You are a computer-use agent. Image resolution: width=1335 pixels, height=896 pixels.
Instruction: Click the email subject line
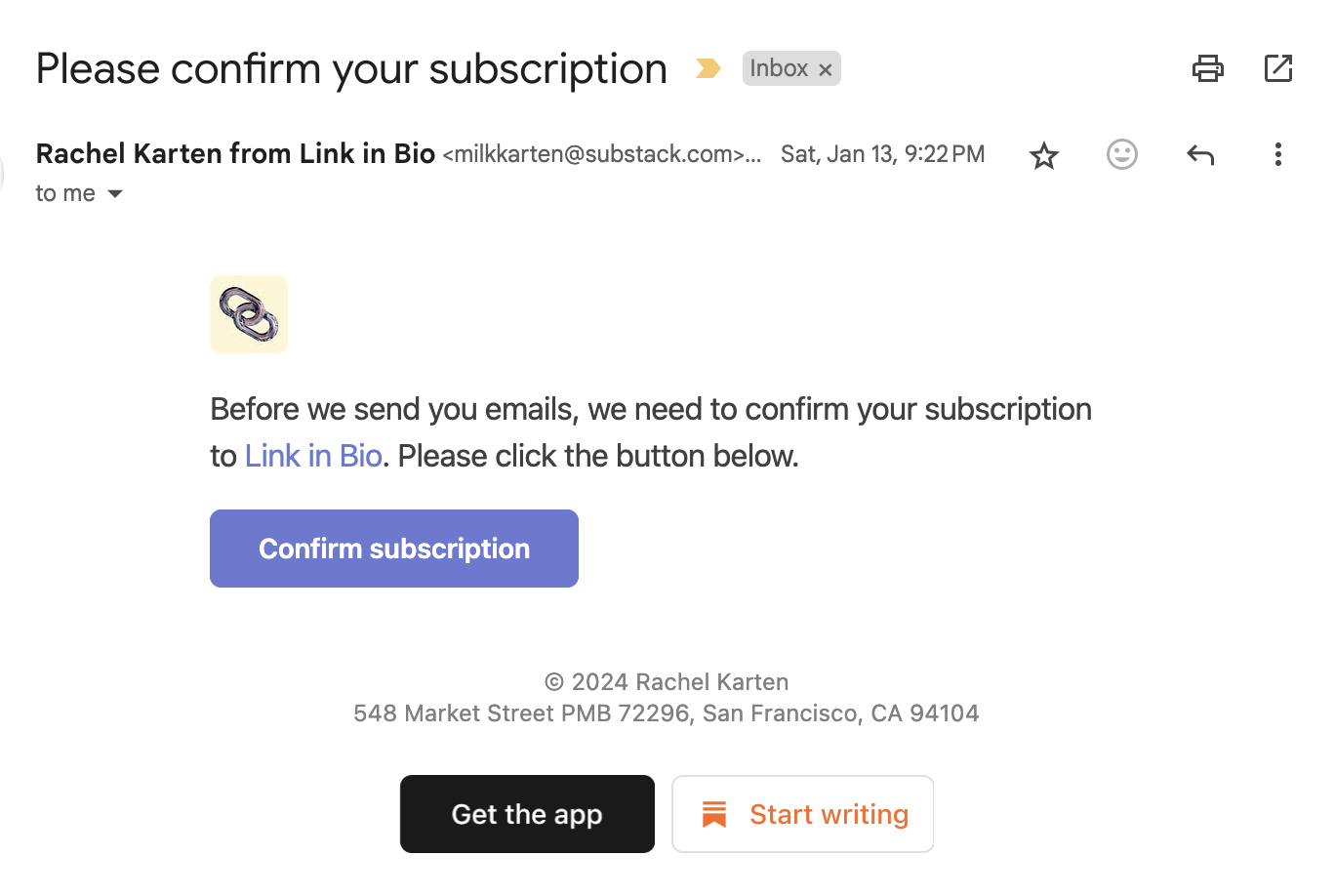[x=351, y=68]
